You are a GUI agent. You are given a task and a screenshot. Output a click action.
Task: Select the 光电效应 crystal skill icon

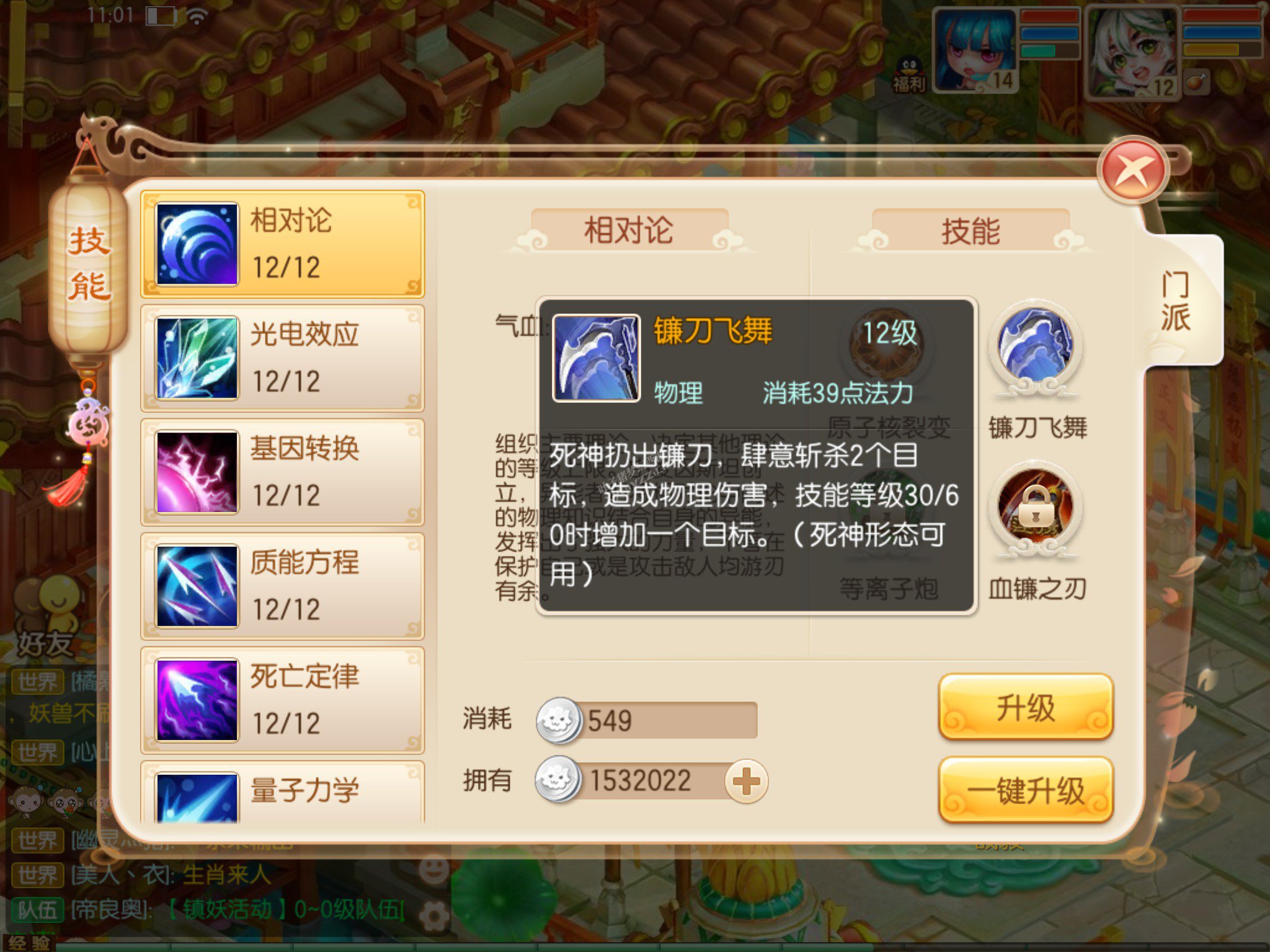pyautogui.click(x=197, y=358)
